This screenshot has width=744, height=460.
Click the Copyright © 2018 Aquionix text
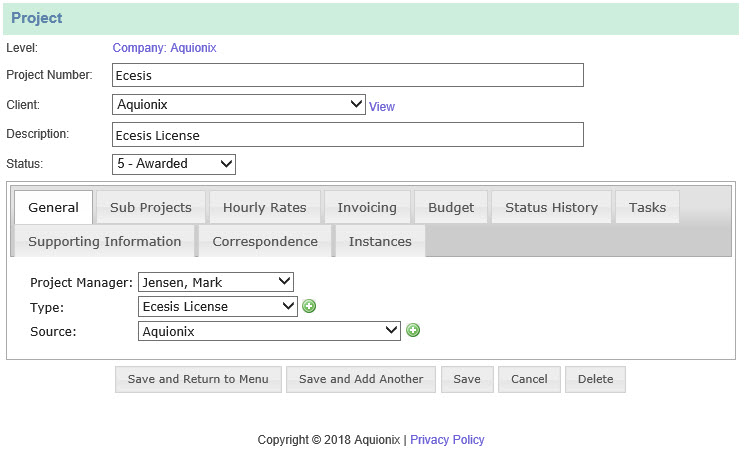pyautogui.click(x=329, y=440)
